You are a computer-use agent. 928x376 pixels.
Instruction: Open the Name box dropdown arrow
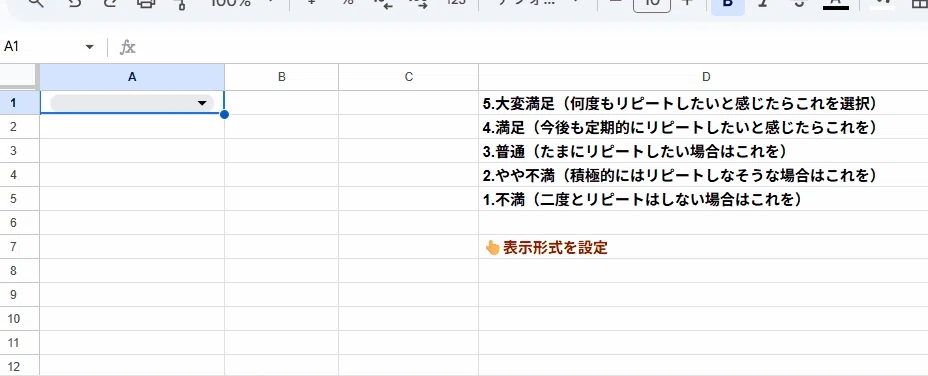pos(90,47)
